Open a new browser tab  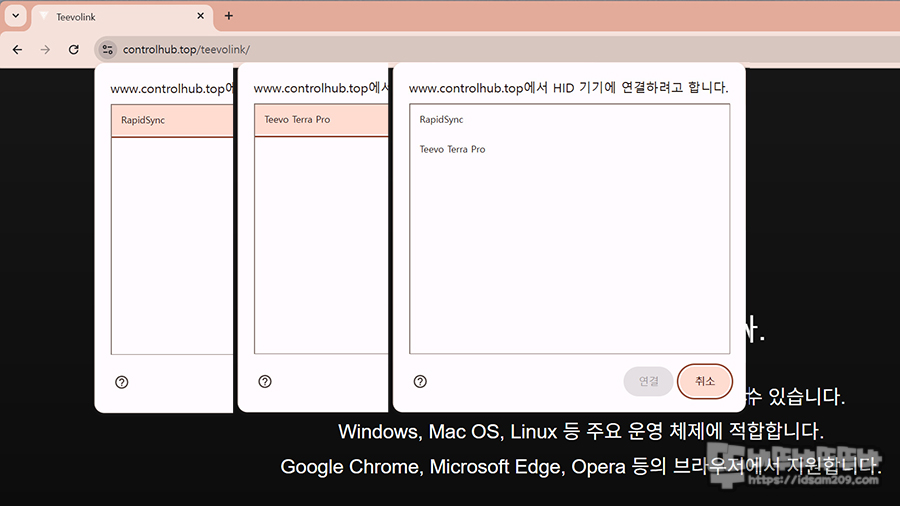point(228,16)
